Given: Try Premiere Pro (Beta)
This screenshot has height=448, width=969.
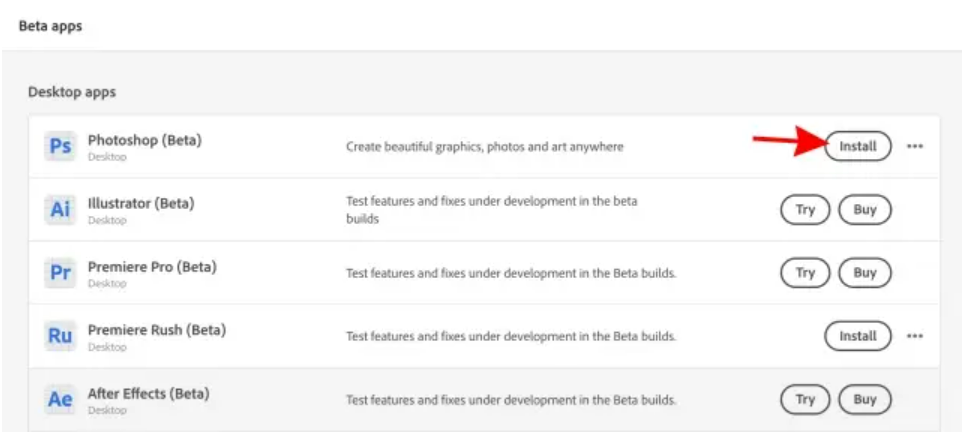Looking at the screenshot, I should coord(805,273).
